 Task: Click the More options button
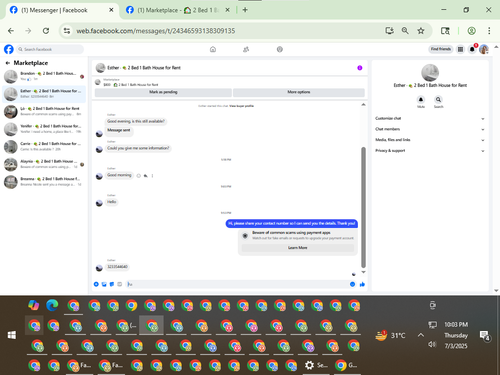(x=299, y=92)
